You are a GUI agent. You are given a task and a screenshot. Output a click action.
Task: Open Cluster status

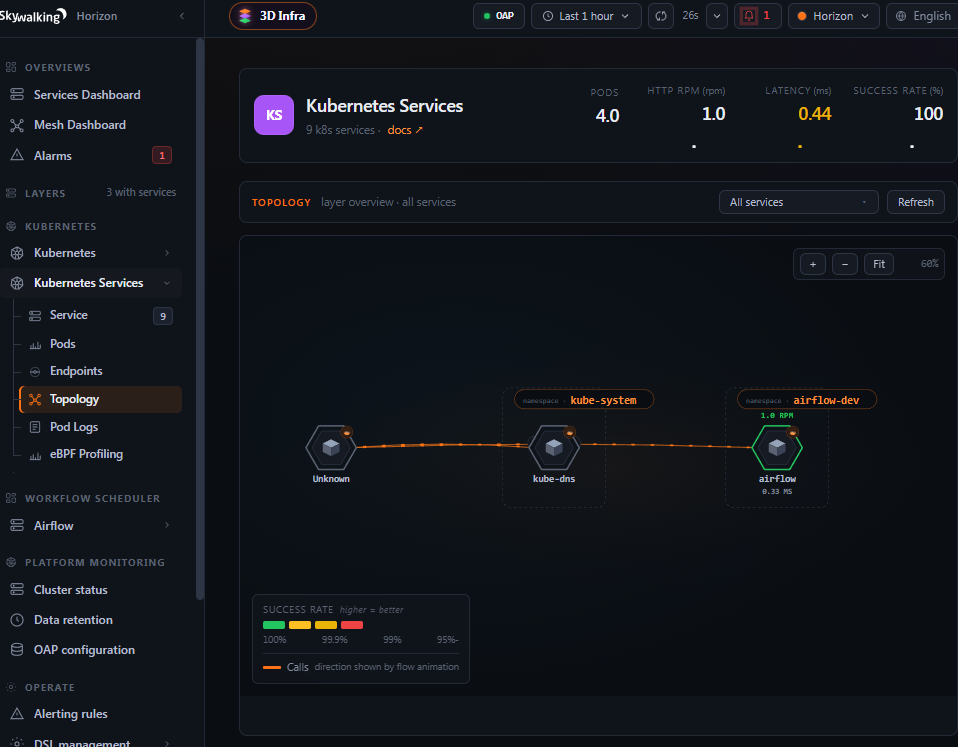pyautogui.click(x=70, y=590)
